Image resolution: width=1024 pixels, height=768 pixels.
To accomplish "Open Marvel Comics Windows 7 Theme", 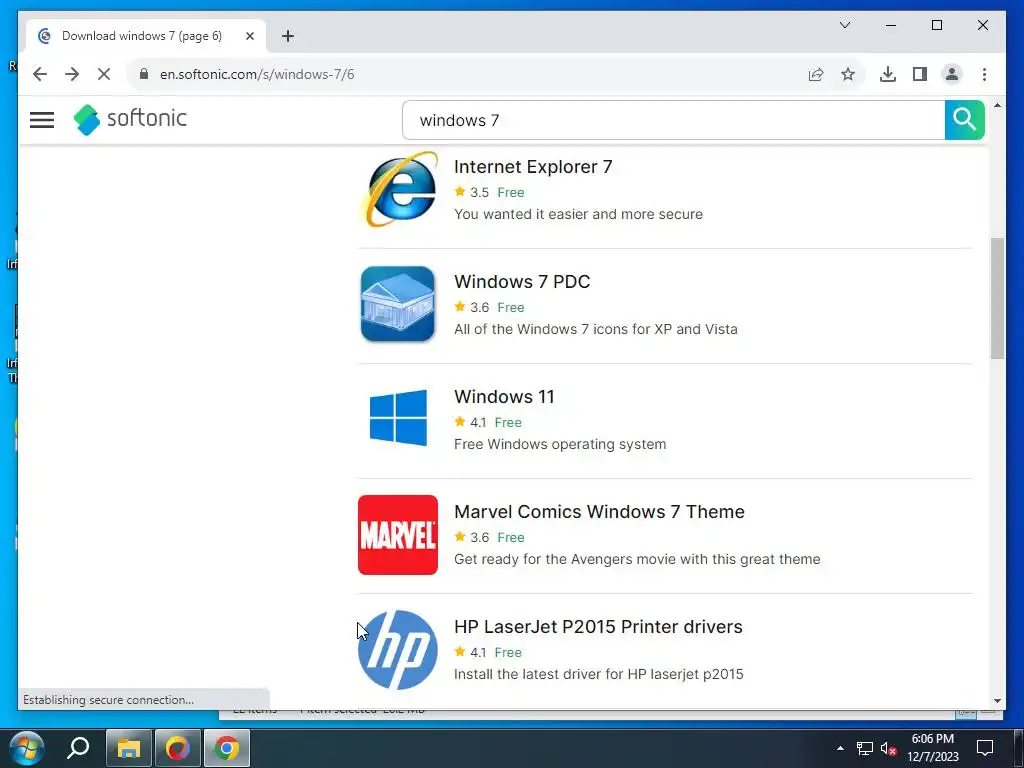I will 599,511.
